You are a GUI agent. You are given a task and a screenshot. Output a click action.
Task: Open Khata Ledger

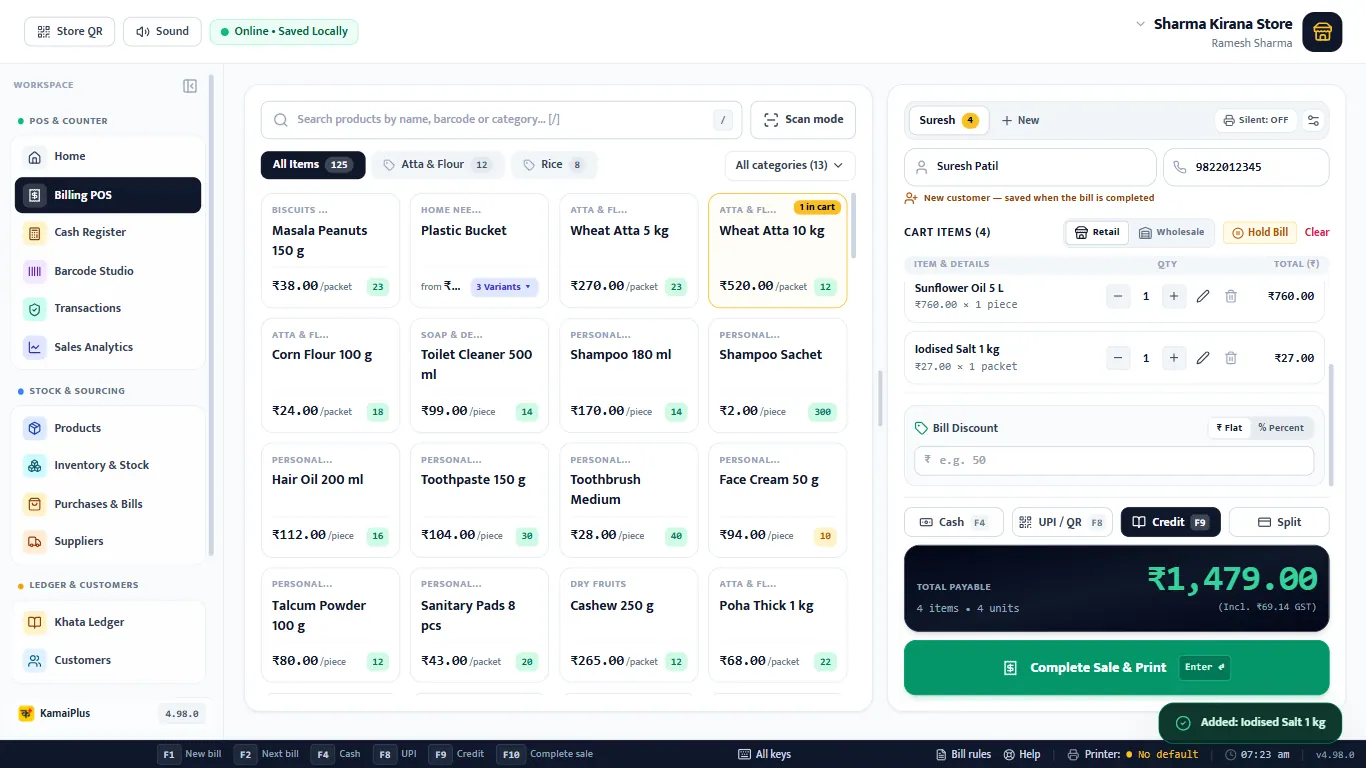pos(108,622)
